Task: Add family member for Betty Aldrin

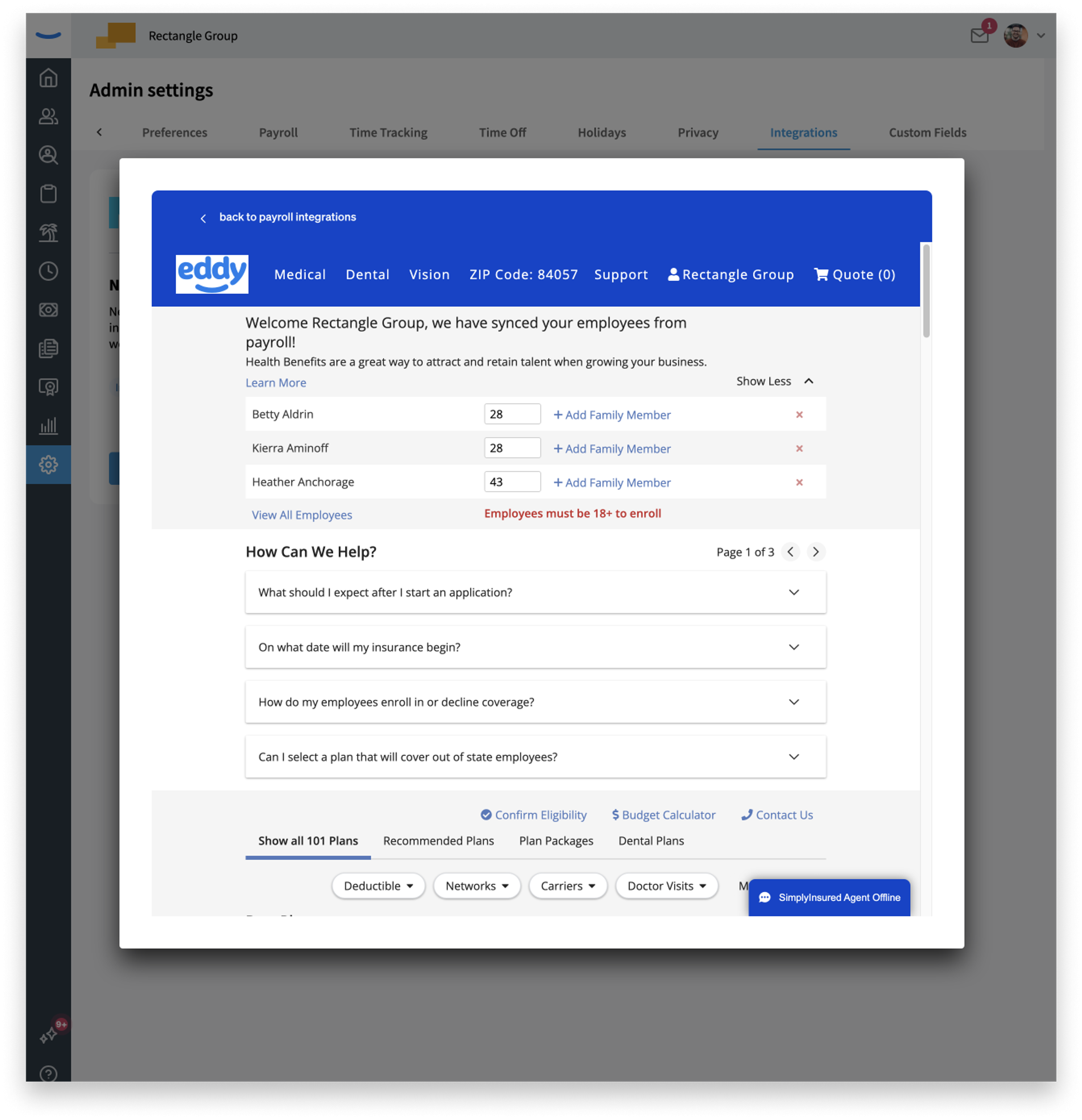Action: pos(612,415)
